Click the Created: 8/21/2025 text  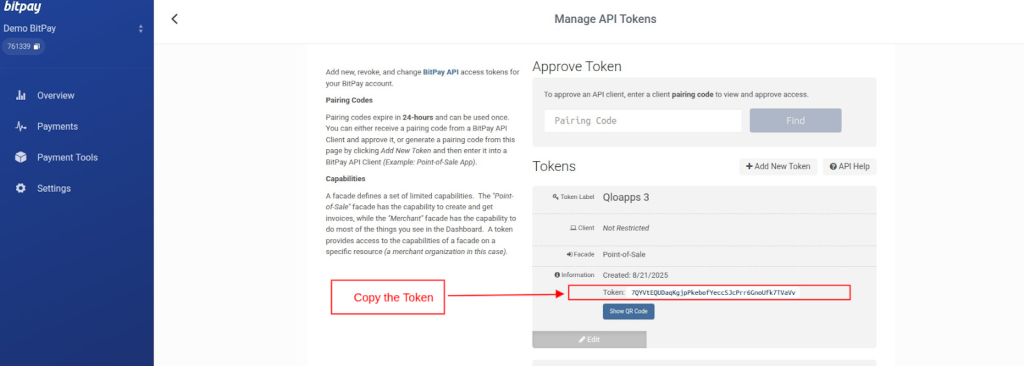click(x=635, y=275)
